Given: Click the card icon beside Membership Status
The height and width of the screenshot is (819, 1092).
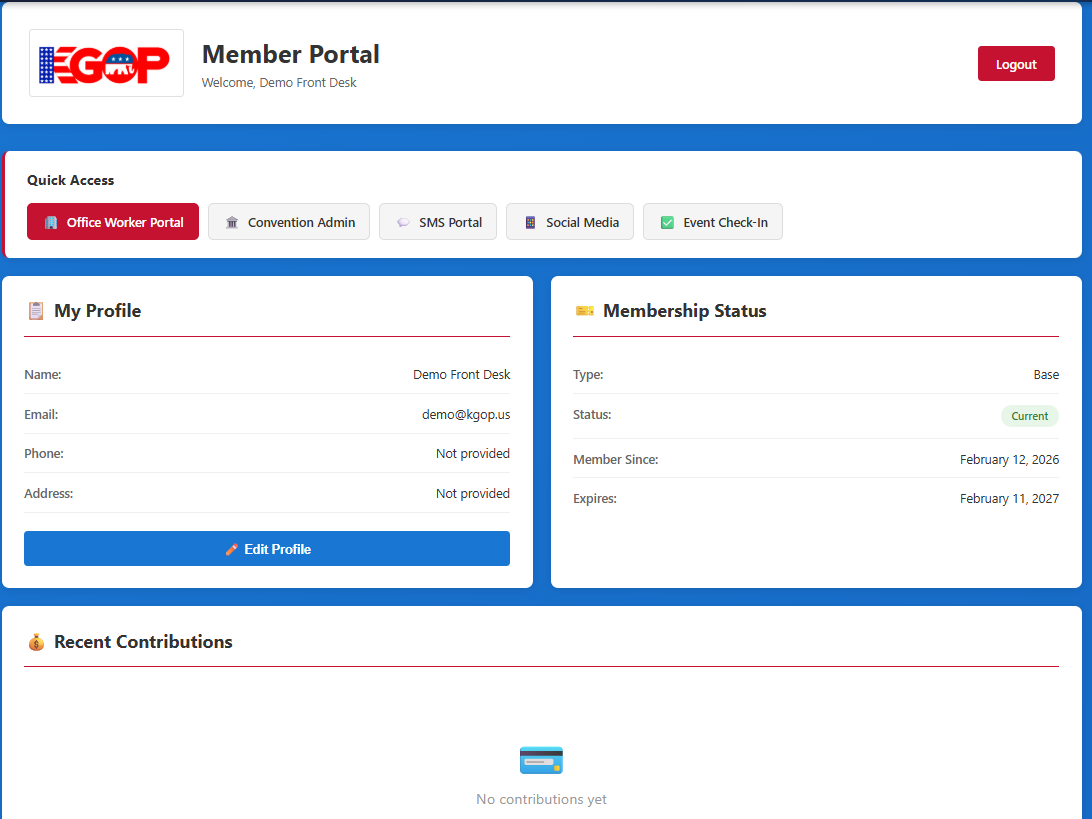Looking at the screenshot, I should (x=584, y=311).
